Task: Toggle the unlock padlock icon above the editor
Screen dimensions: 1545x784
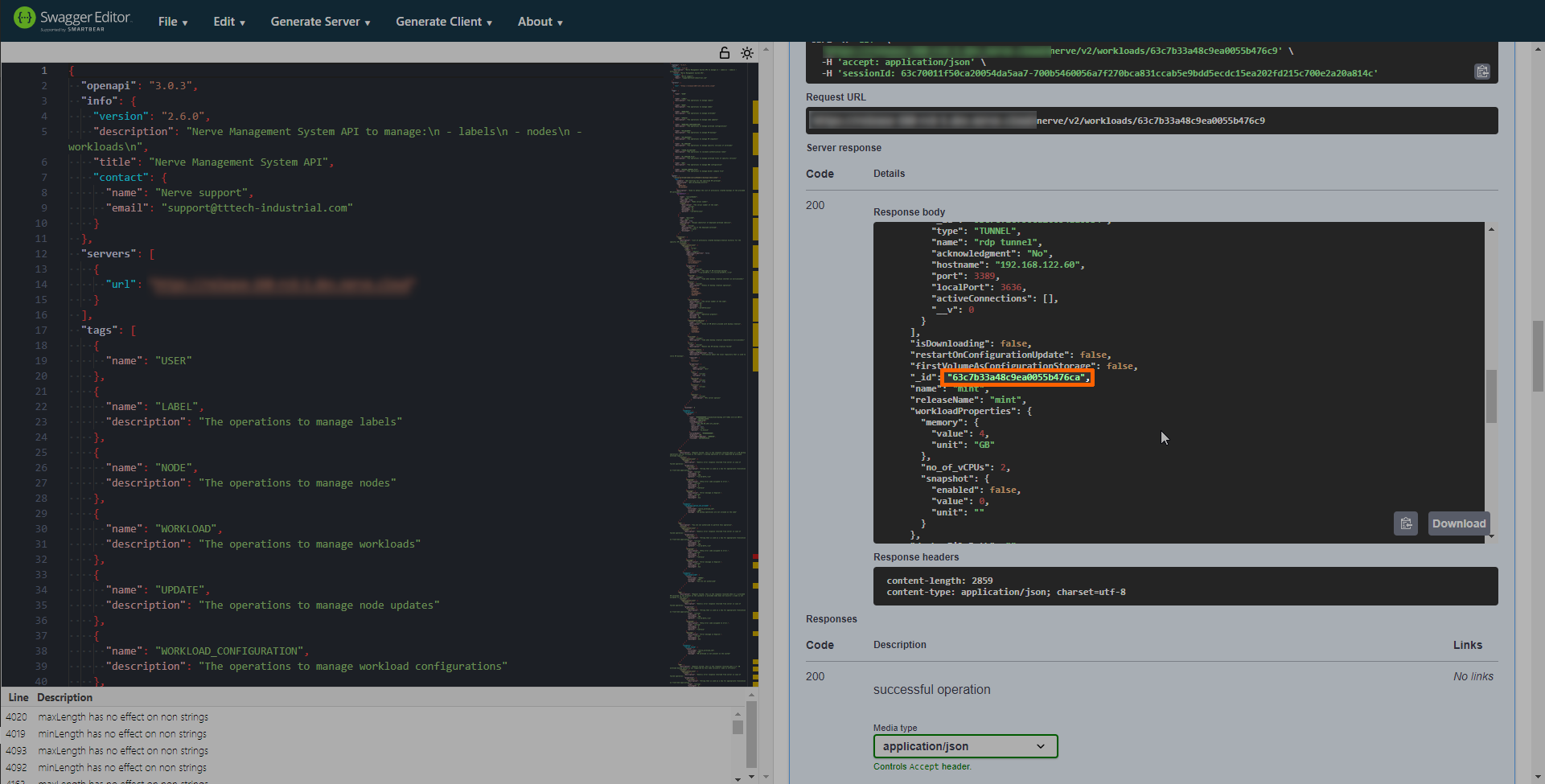Action: tap(724, 52)
